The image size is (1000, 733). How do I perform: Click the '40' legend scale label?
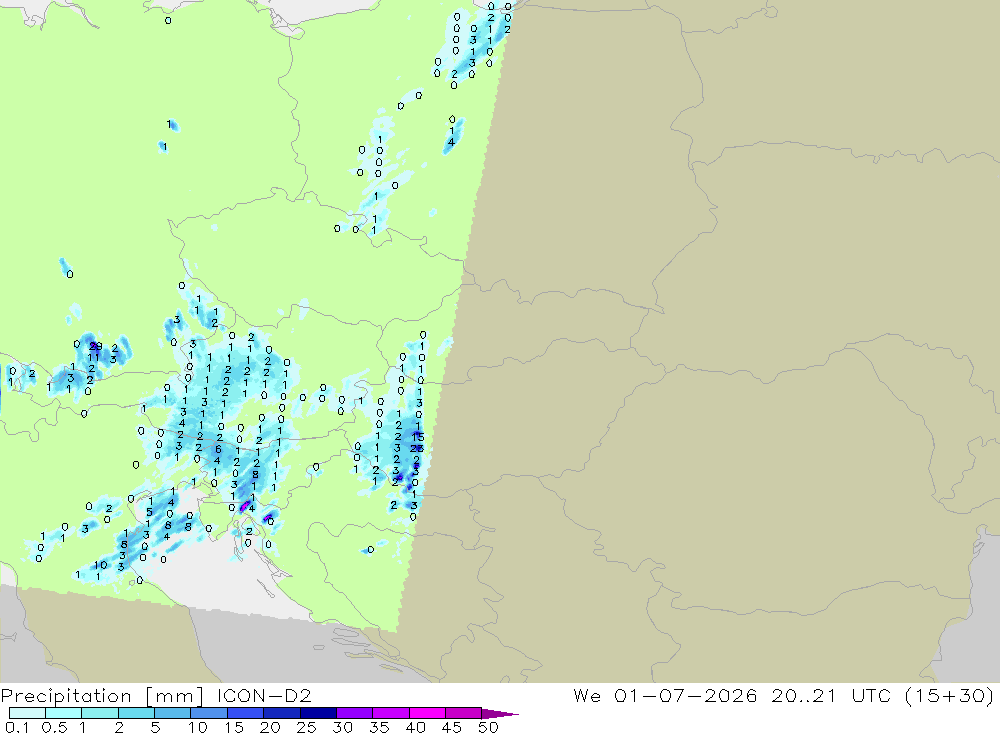click(416, 727)
